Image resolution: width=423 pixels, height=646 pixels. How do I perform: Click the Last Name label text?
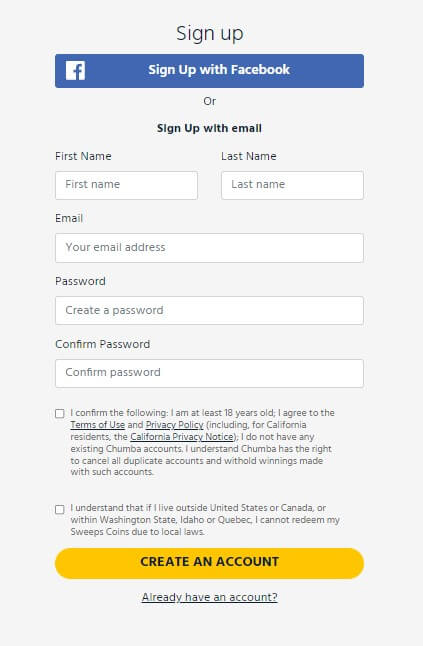click(249, 156)
